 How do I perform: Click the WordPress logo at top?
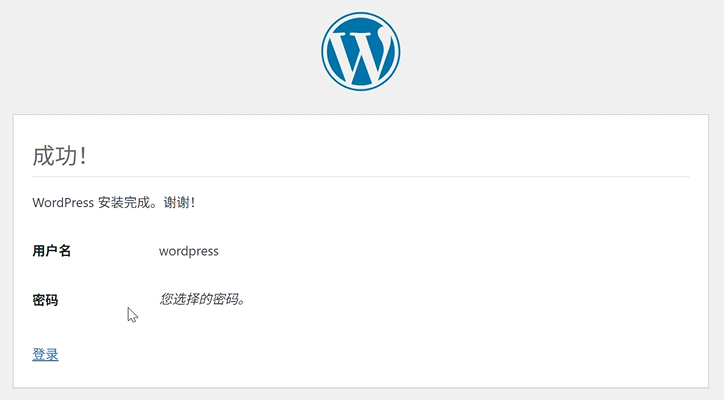(361, 51)
